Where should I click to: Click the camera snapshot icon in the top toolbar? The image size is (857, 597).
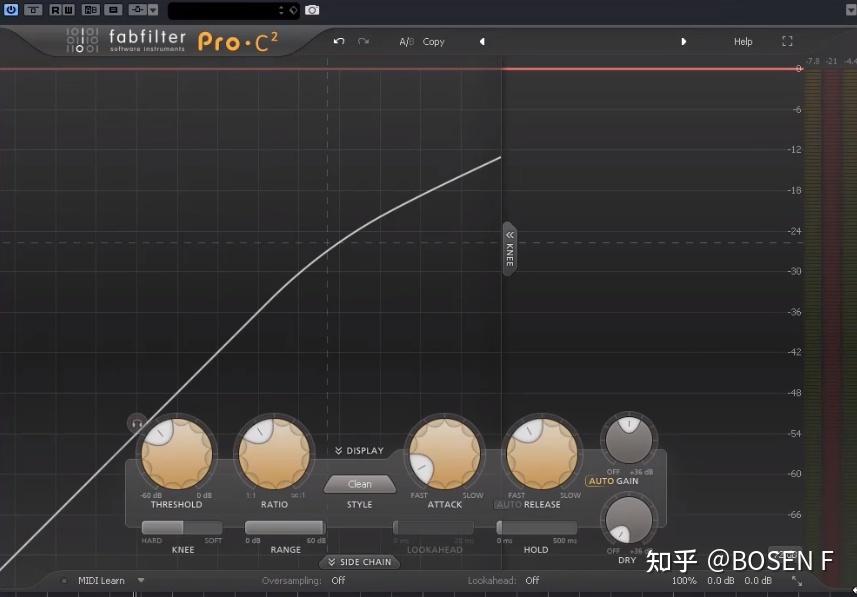click(310, 9)
